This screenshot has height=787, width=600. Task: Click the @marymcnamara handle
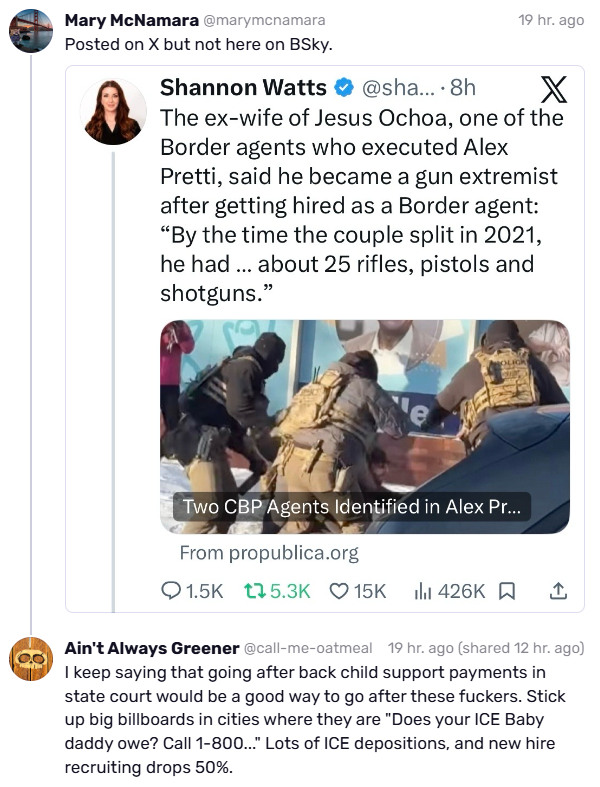(x=264, y=20)
